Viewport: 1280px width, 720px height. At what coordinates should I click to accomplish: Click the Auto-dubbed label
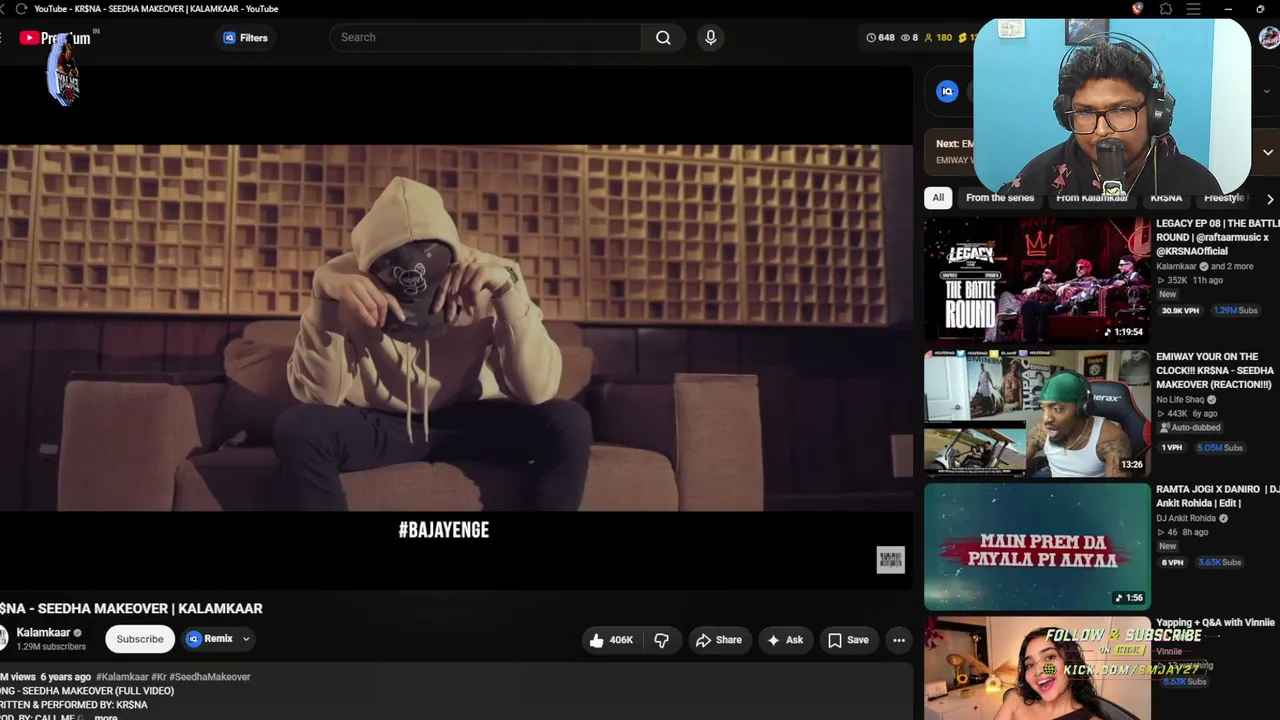coord(1190,428)
